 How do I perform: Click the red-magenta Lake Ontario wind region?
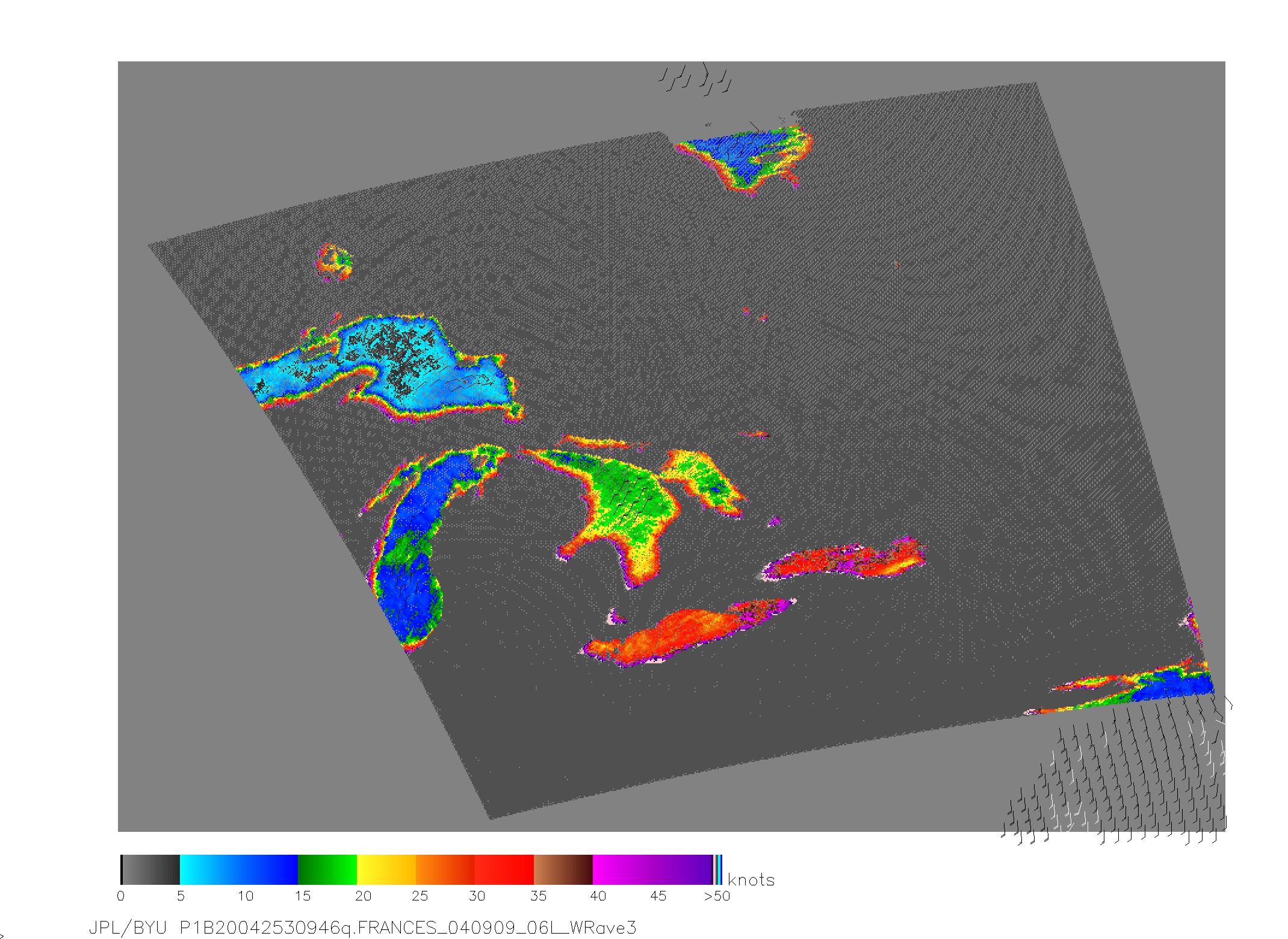pyautogui.click(x=843, y=561)
